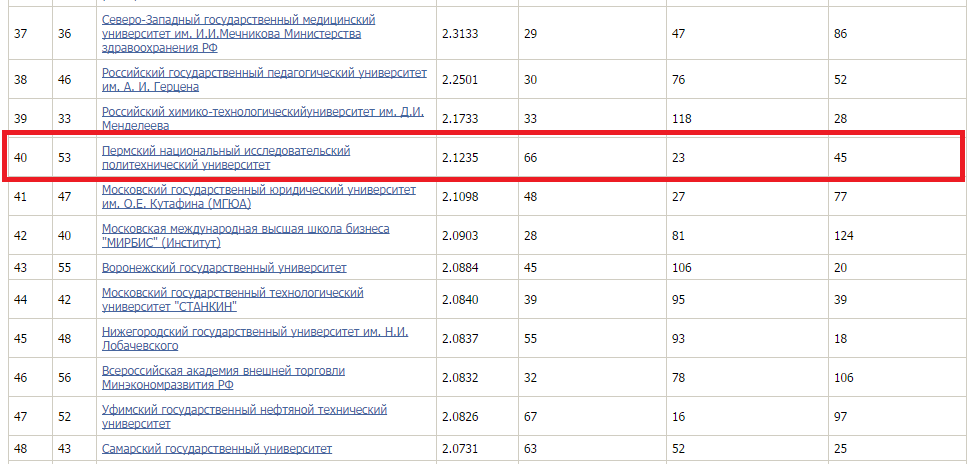Click value 18 in Нижегородский row
Screen dimensions: 972x464
(x=841, y=339)
